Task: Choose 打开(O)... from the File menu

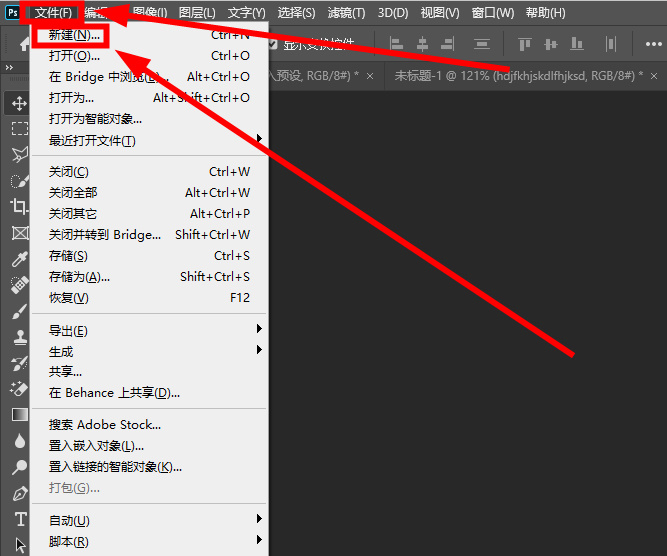Action: [x=149, y=56]
